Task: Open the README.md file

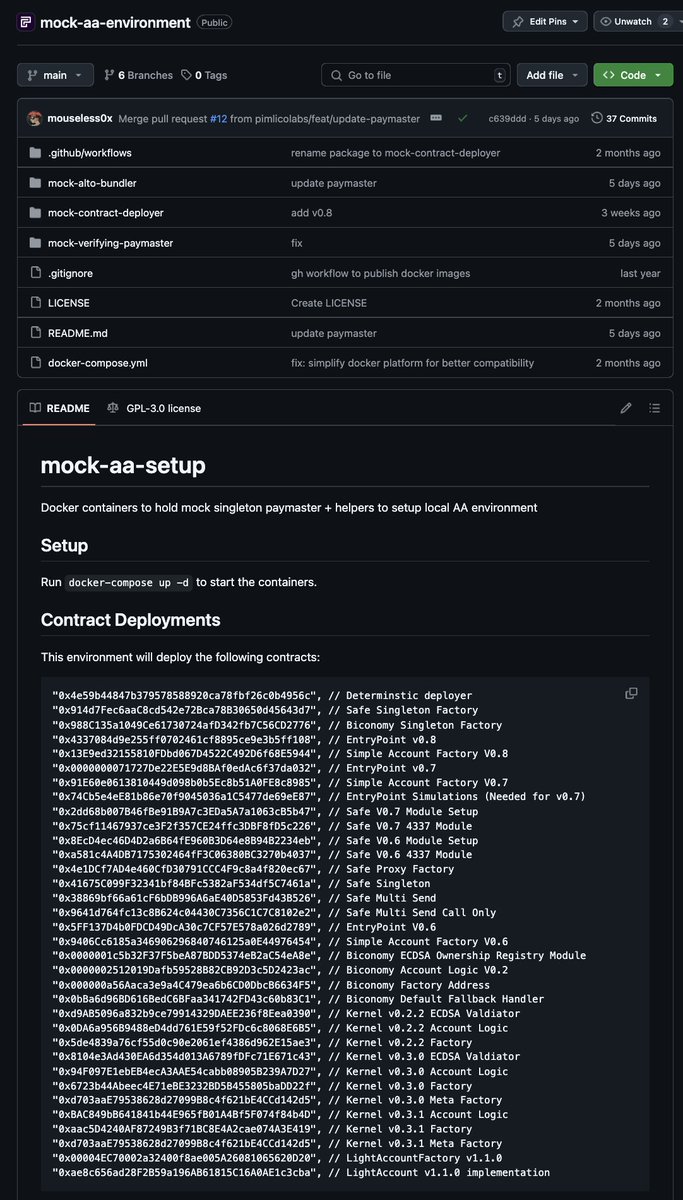Action: (x=78, y=333)
